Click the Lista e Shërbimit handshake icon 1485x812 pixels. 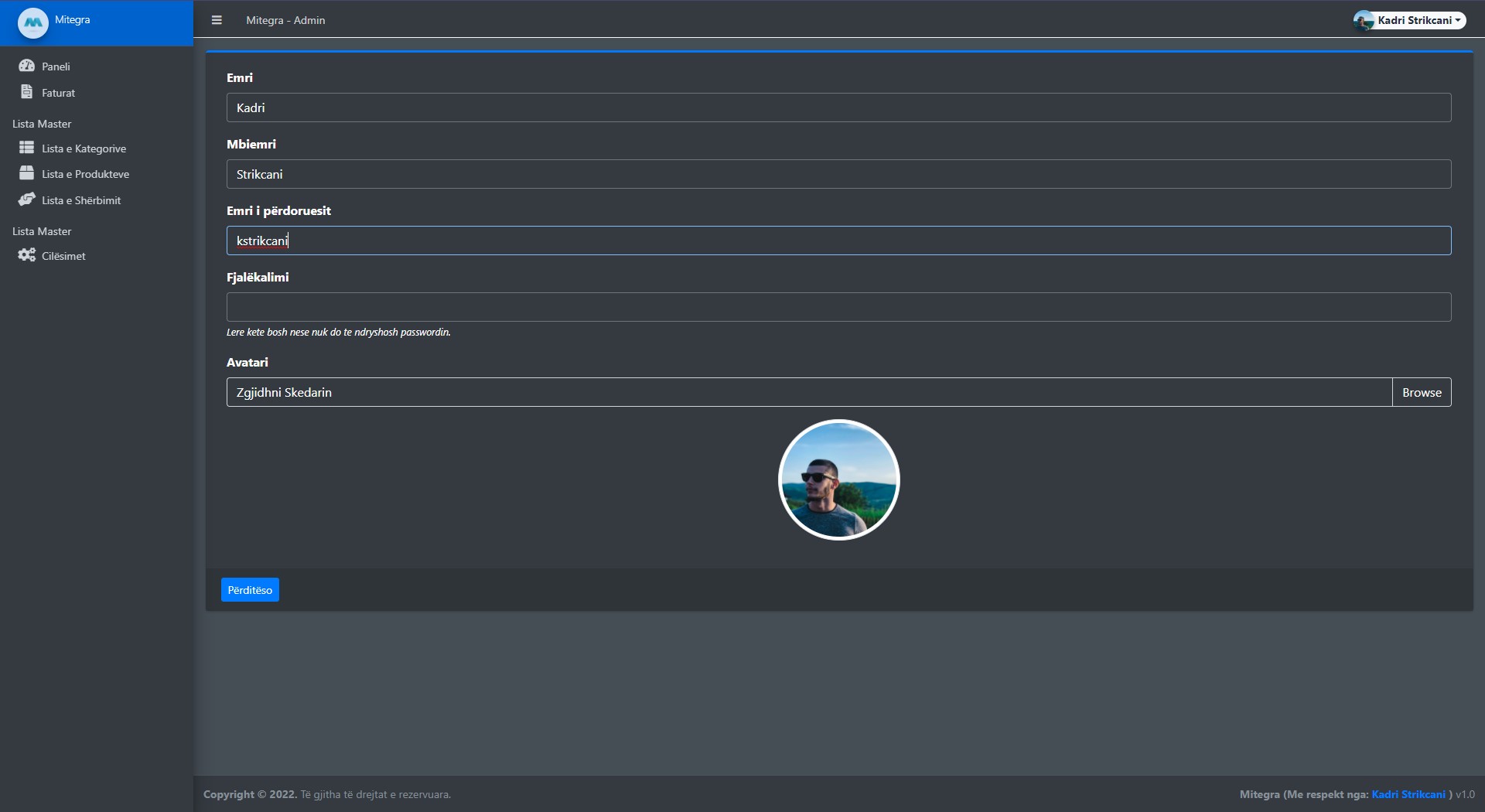pos(26,200)
